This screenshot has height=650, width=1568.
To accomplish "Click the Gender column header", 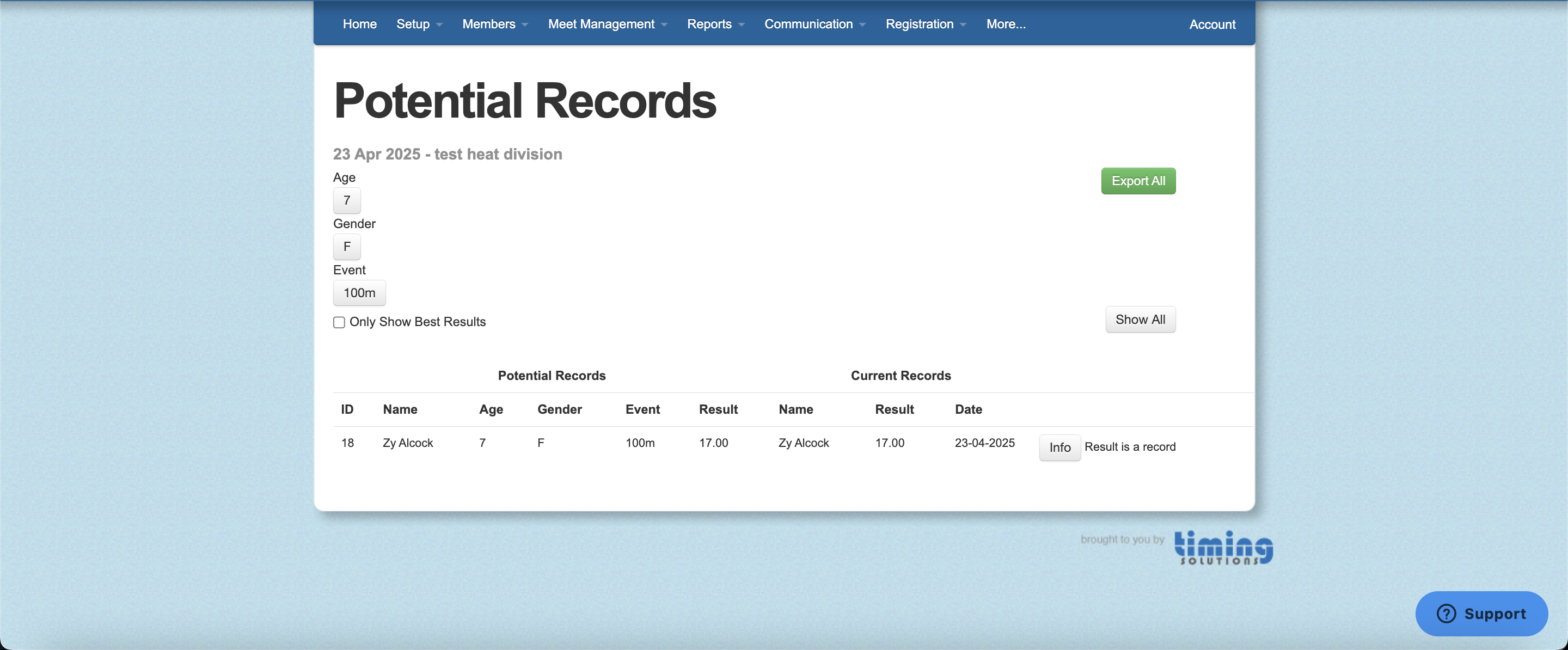I will click(559, 409).
